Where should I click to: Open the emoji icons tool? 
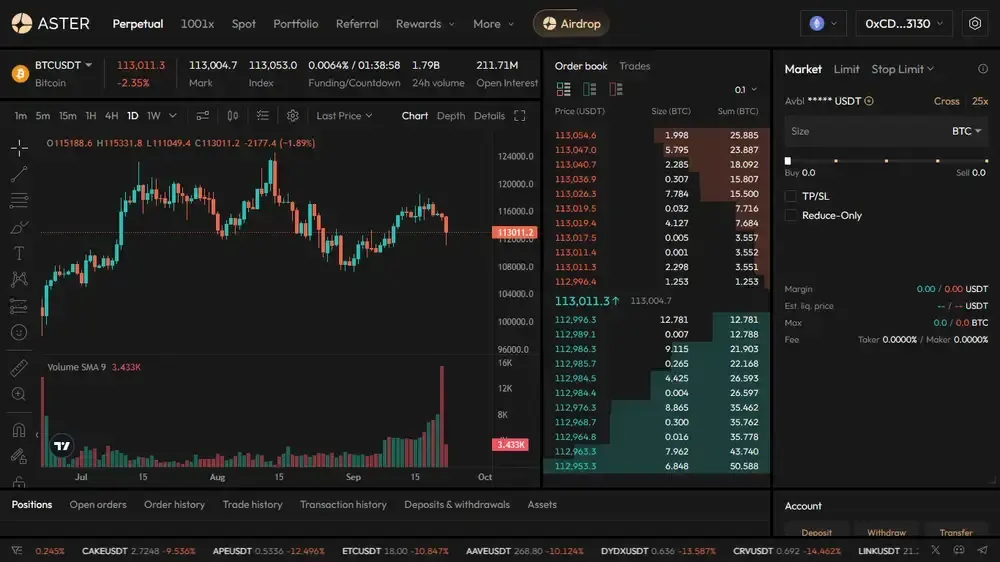19,332
